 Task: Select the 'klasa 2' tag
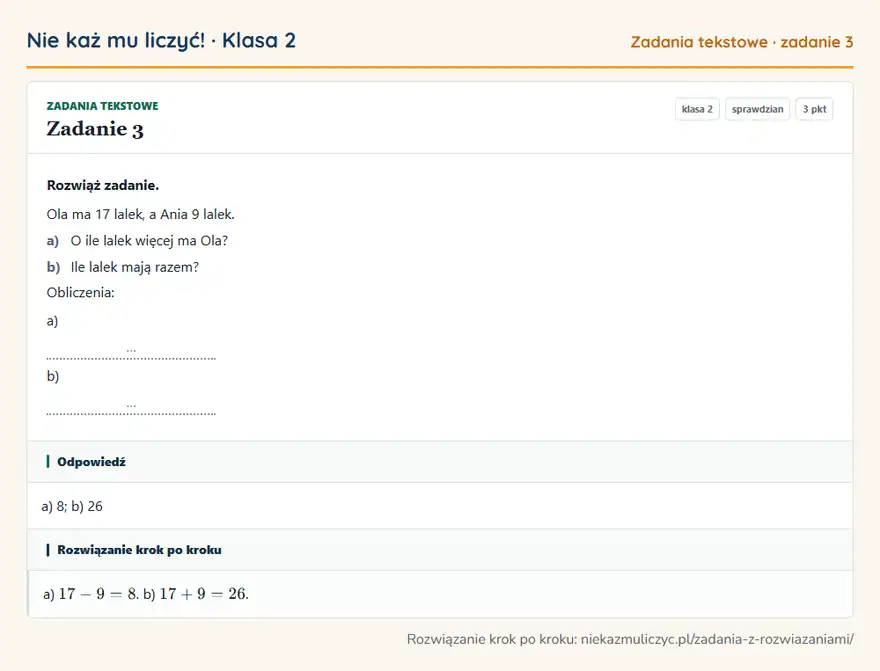pyautogui.click(x=697, y=109)
